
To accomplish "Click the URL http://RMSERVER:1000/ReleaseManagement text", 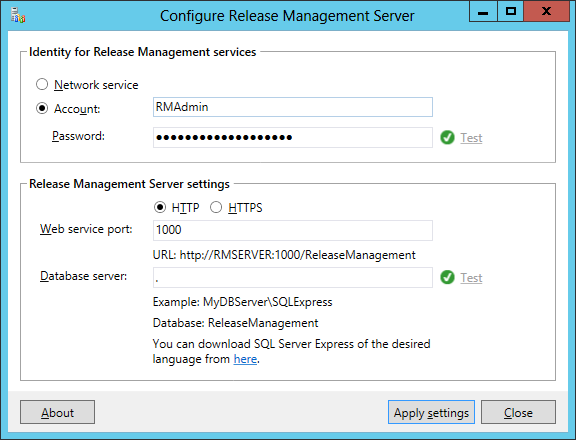I will pyautogui.click(x=284, y=255).
